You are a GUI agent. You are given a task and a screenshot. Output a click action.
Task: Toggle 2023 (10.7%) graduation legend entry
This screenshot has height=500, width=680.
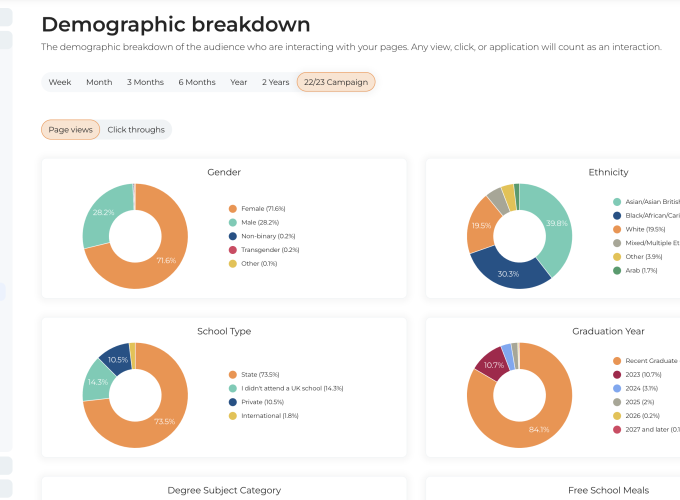[x=637, y=375]
